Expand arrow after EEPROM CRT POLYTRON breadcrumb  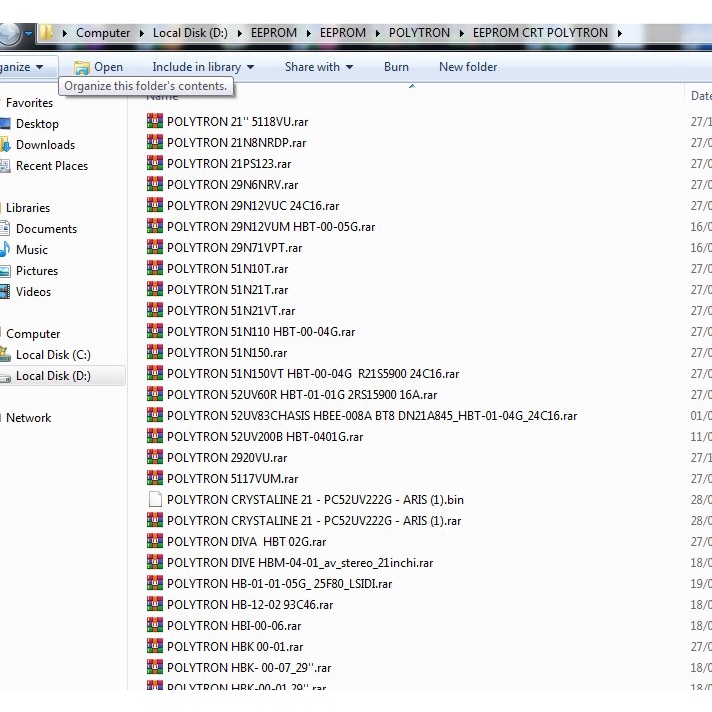pyautogui.click(x=619, y=33)
